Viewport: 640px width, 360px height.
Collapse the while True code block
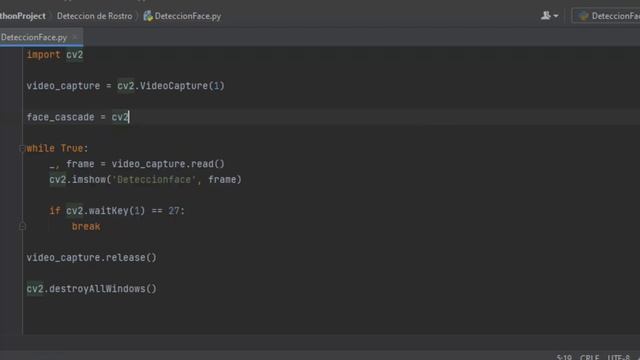coord(22,149)
